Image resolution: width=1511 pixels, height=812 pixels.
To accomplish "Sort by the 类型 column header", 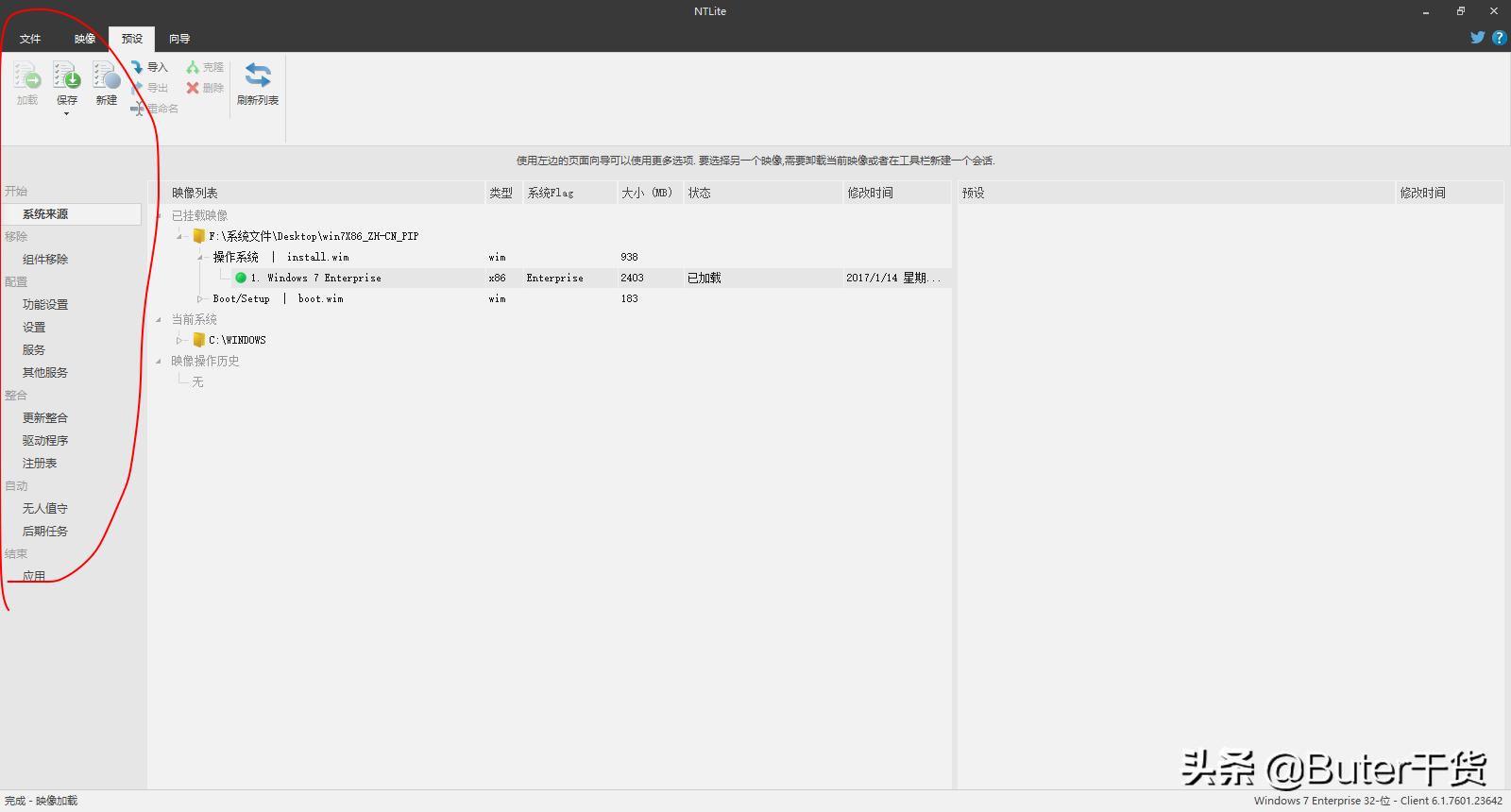I will pos(503,193).
